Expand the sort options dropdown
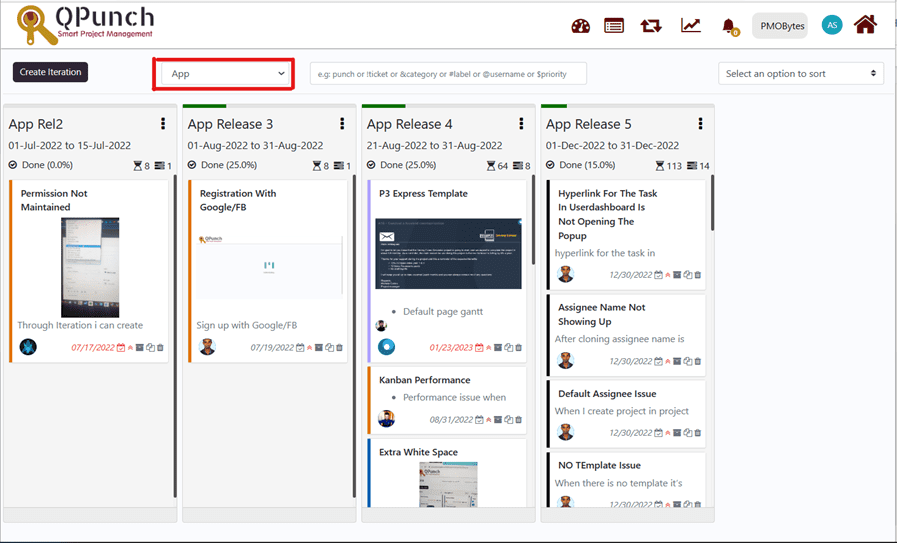Viewport: 897px width, 543px height. click(x=800, y=74)
